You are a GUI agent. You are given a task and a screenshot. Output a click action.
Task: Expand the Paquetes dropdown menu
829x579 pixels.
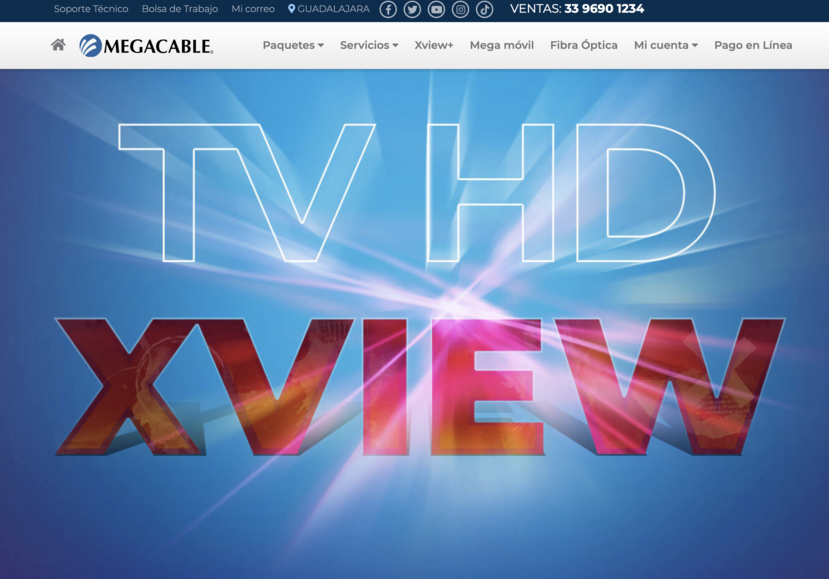[292, 45]
